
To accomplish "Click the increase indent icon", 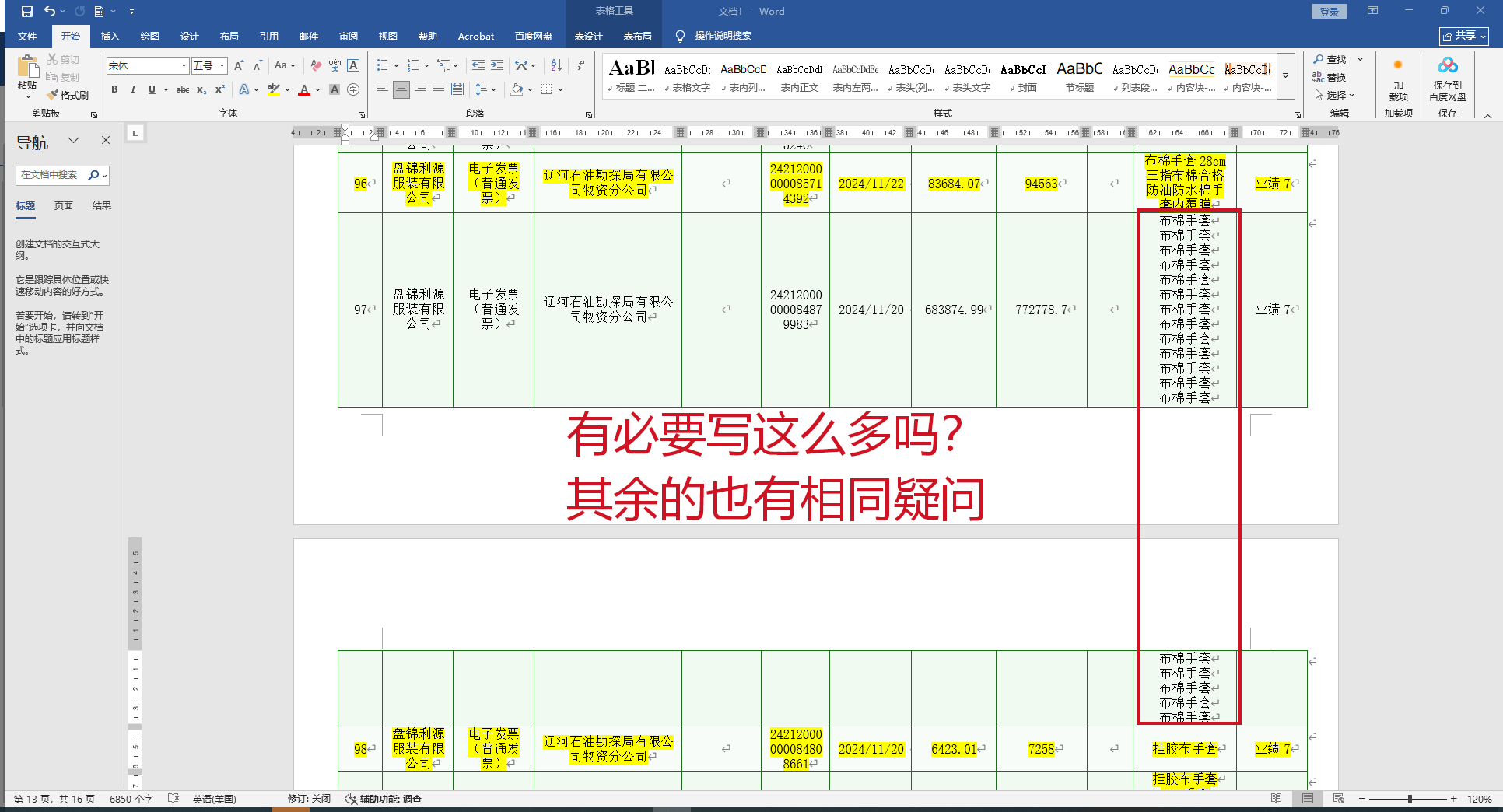I will (x=497, y=66).
